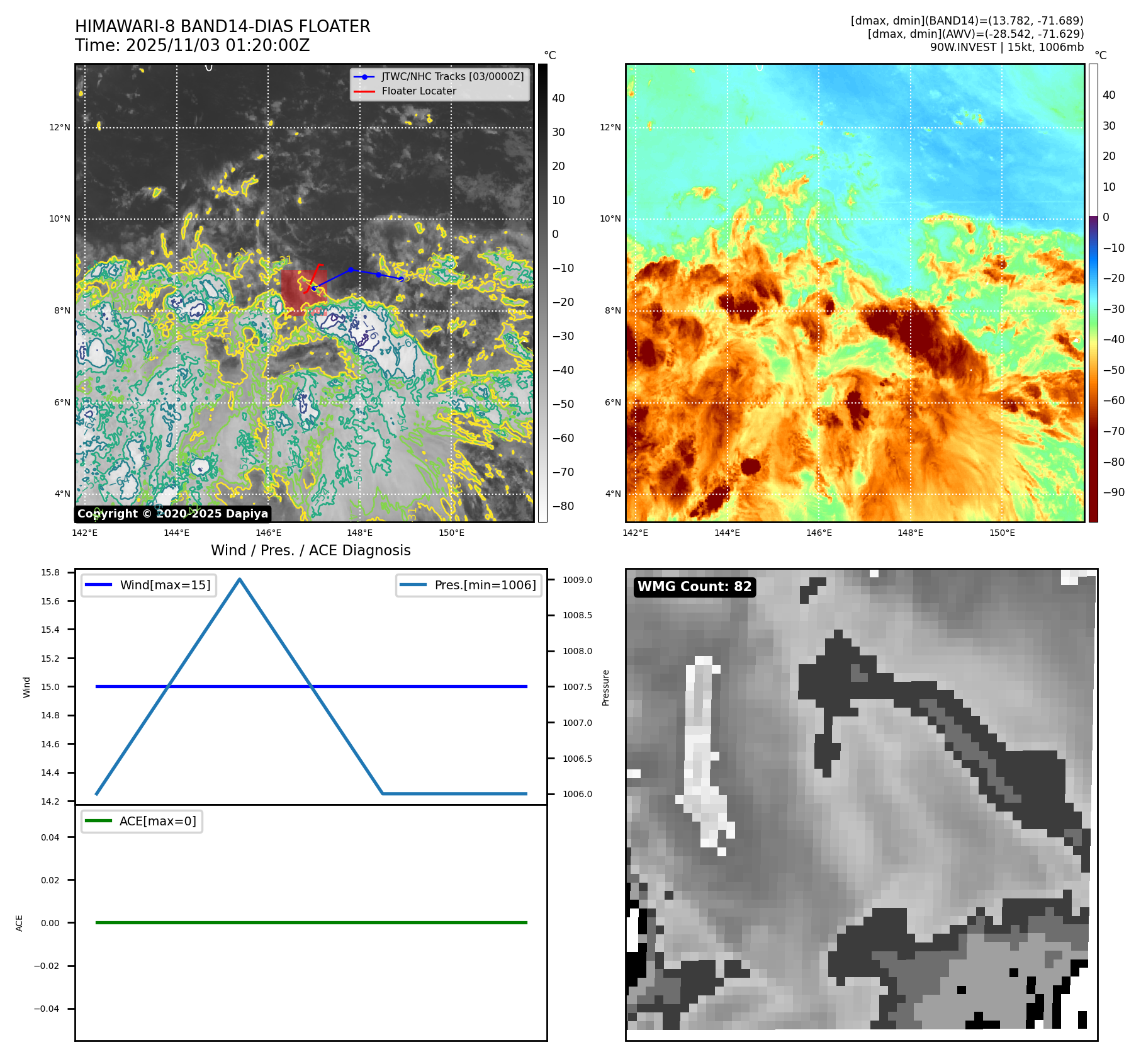Click the 90W.INVEST status text
This screenshot has width=1141, height=1064.
click(x=1006, y=47)
